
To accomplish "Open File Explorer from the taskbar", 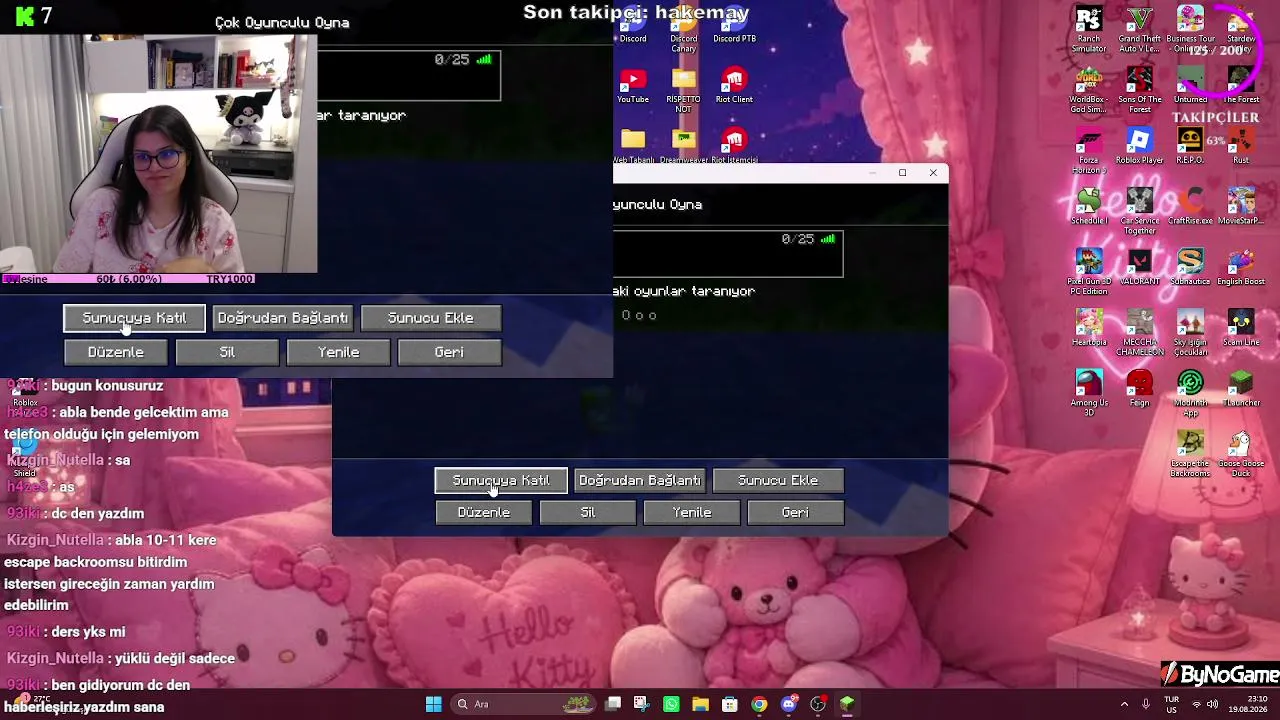I will pos(700,704).
